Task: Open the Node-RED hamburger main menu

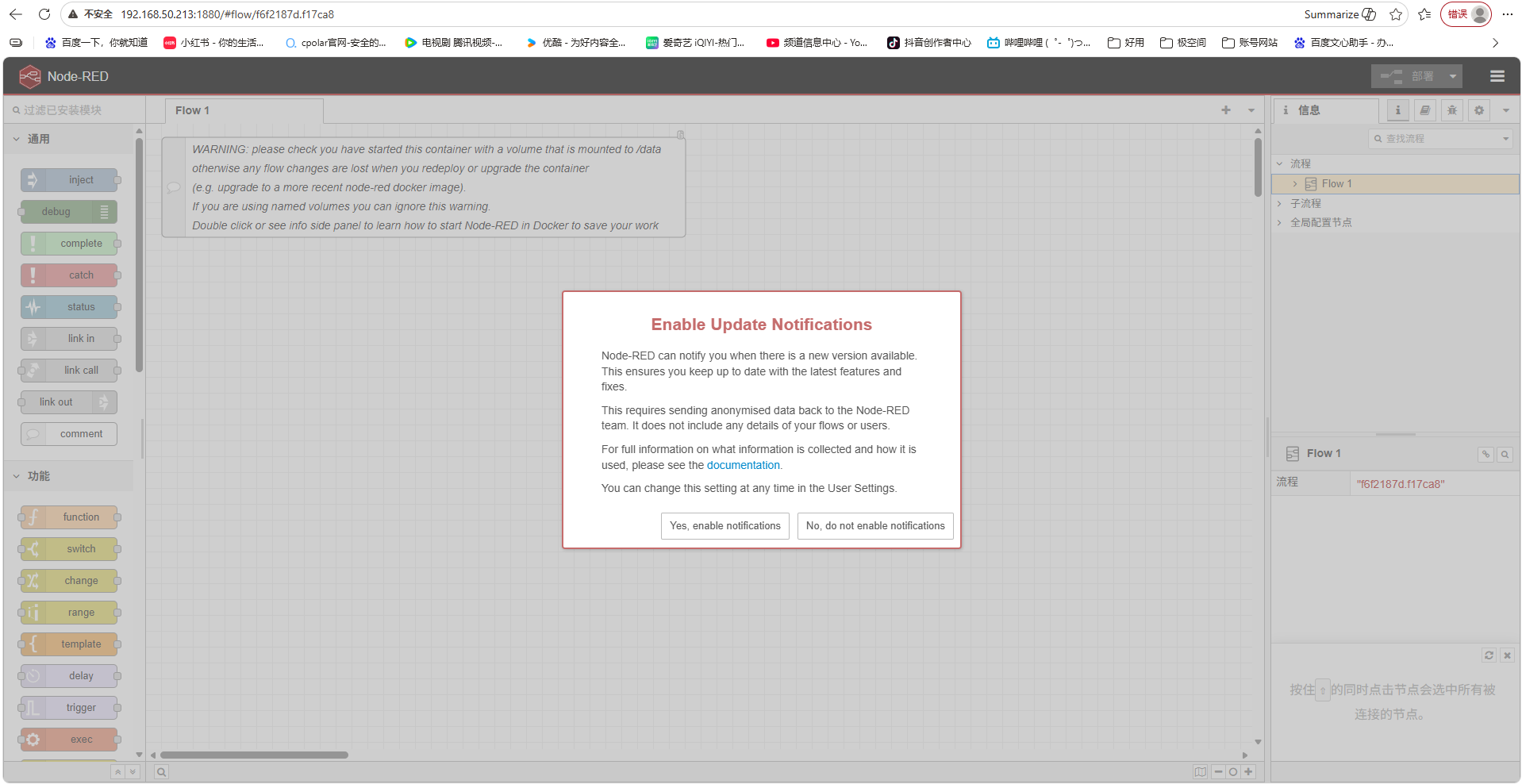Action: tap(1497, 76)
